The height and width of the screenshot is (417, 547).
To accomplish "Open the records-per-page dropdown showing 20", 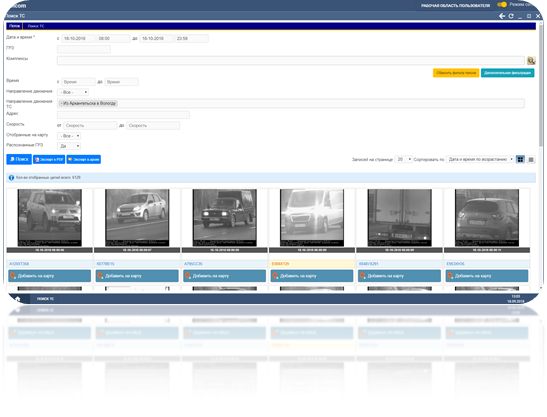I will (404, 159).
